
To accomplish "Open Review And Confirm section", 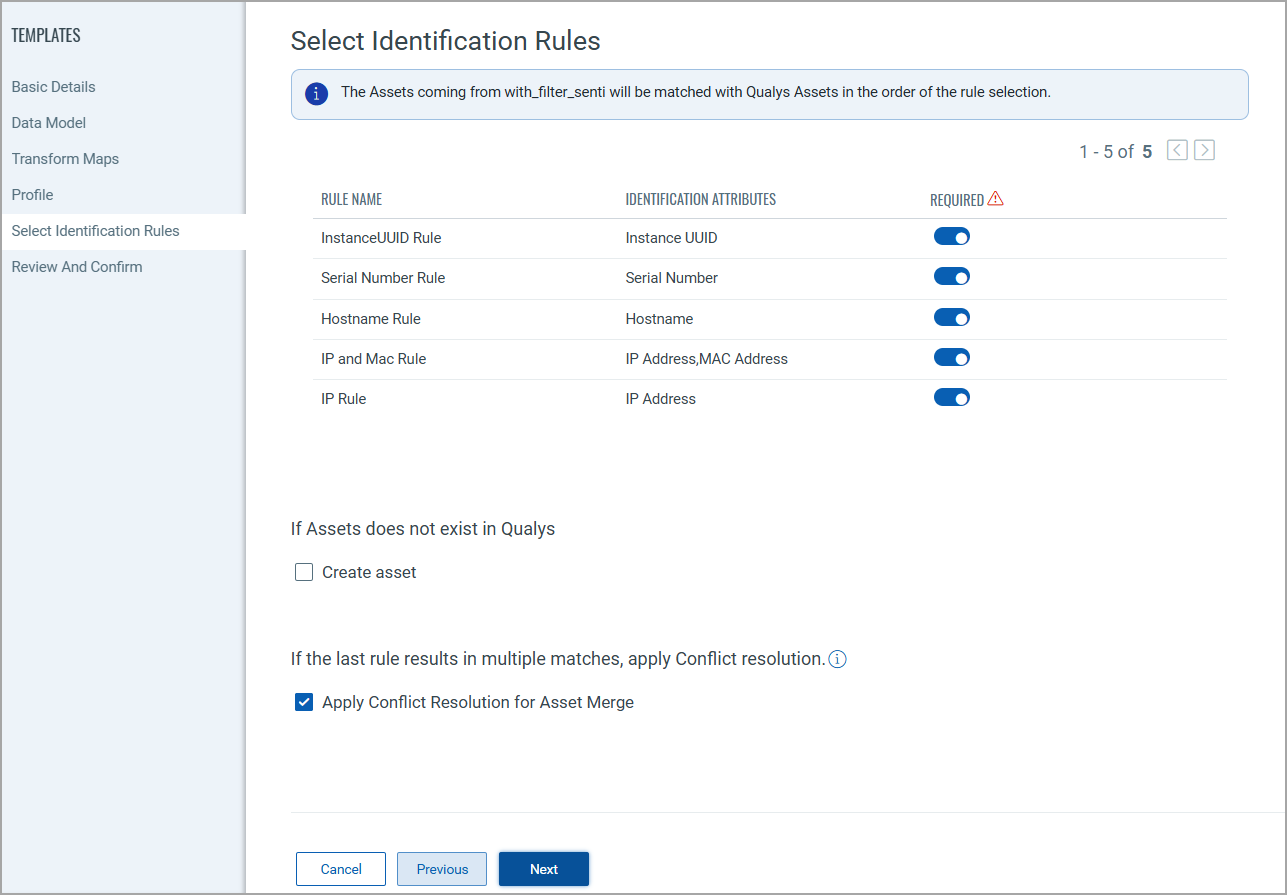I will tap(75, 266).
